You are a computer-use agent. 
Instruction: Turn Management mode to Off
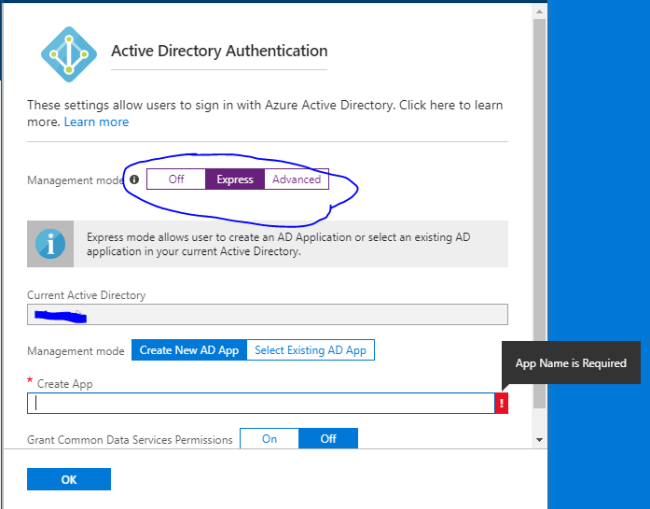[176, 180]
